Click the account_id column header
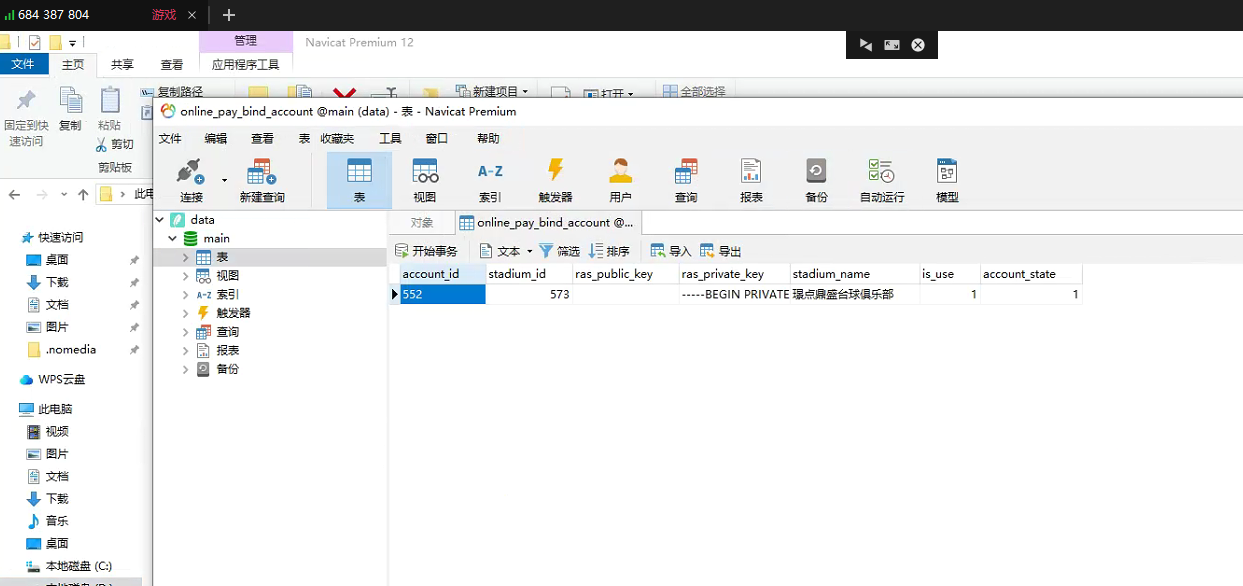 (x=443, y=274)
